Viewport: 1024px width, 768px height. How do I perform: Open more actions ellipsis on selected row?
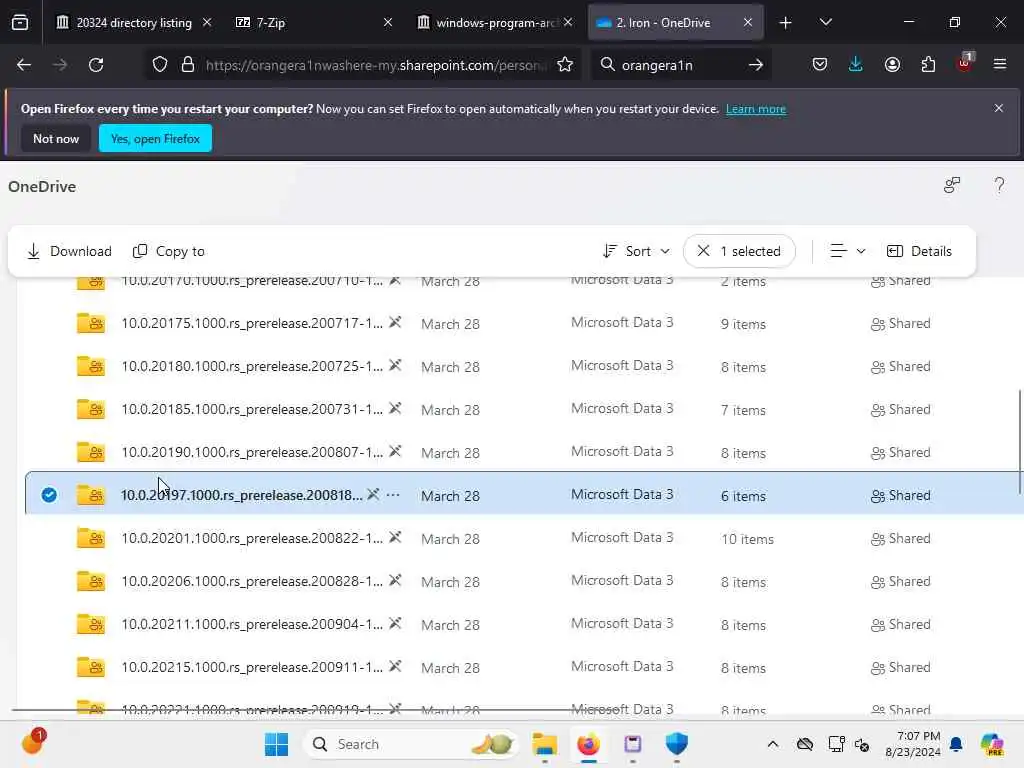(x=392, y=495)
